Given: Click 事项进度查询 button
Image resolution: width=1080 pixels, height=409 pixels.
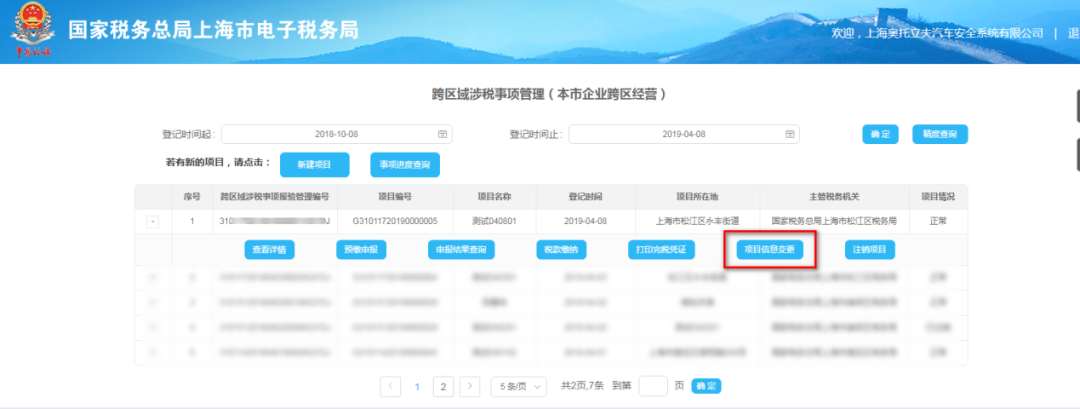Looking at the screenshot, I should [405, 165].
